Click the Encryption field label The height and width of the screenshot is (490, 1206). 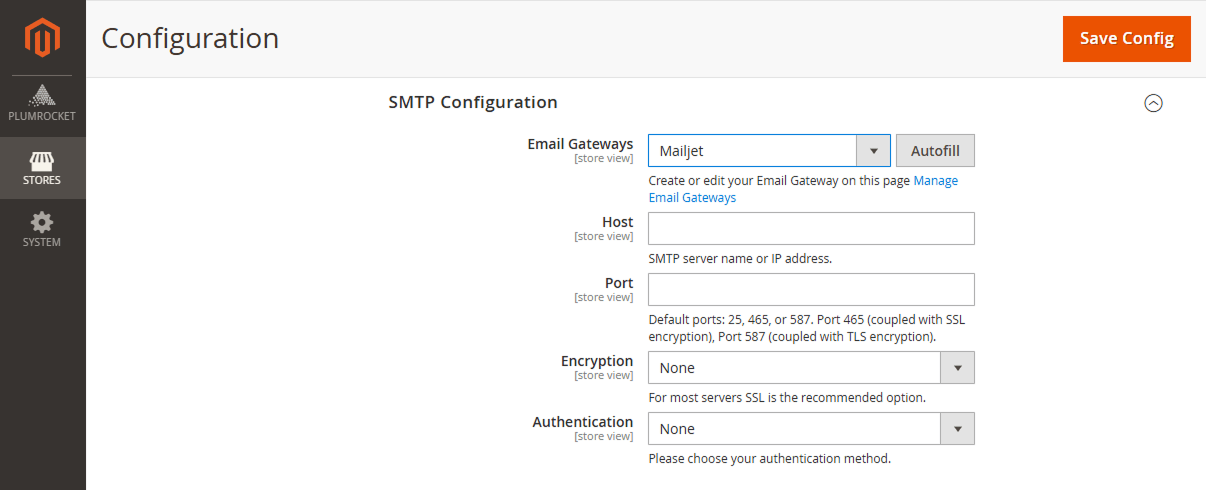[597, 361]
